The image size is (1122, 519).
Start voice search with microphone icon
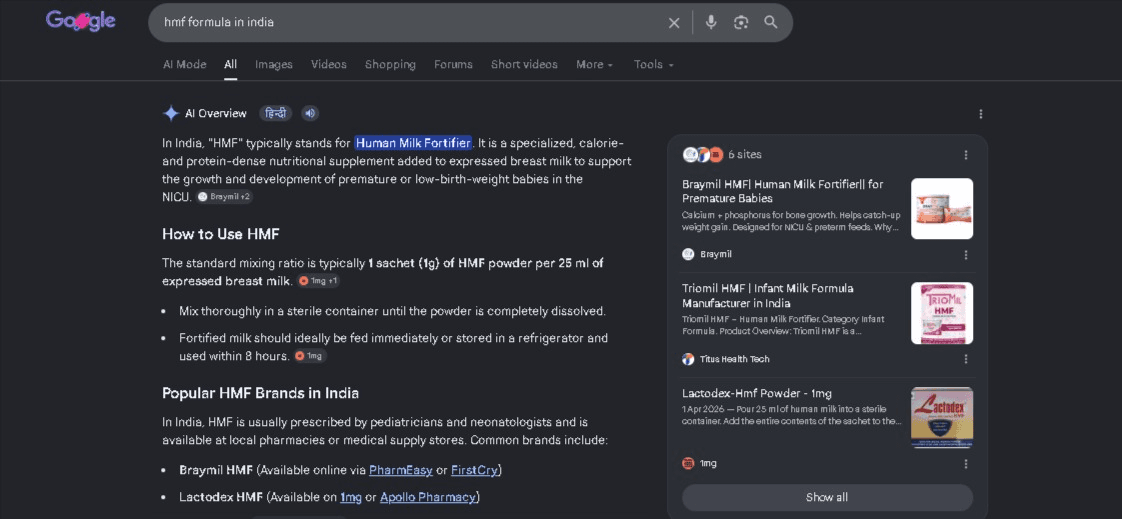(711, 22)
